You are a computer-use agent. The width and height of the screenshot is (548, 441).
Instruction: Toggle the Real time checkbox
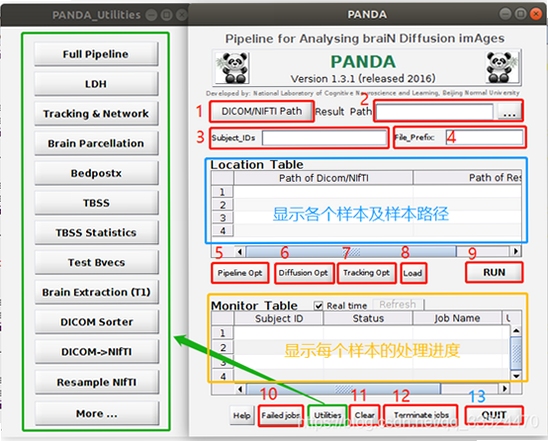[x=318, y=306]
